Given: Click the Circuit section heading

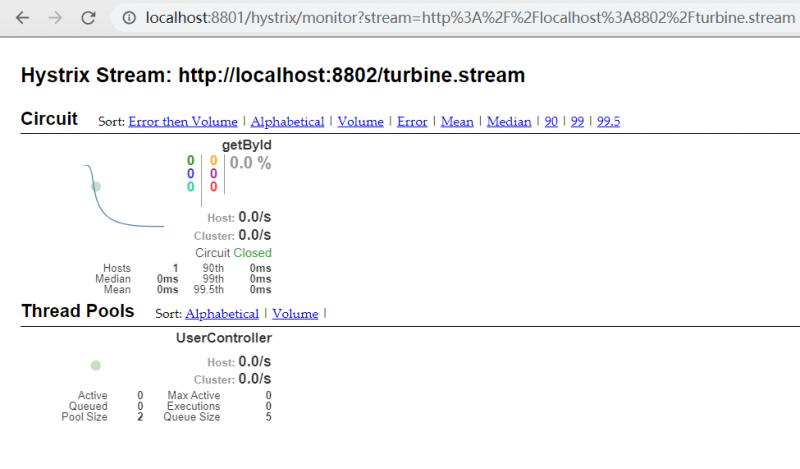Looking at the screenshot, I should (49, 119).
